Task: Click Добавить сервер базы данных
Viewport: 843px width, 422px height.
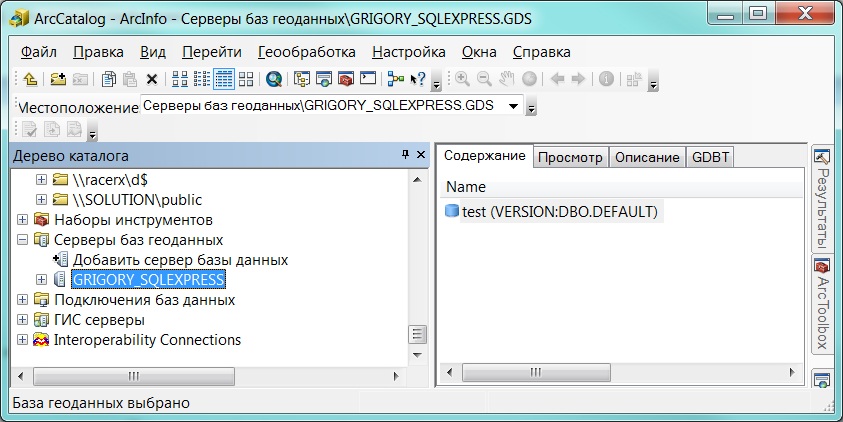Action: pyautogui.click(x=181, y=260)
